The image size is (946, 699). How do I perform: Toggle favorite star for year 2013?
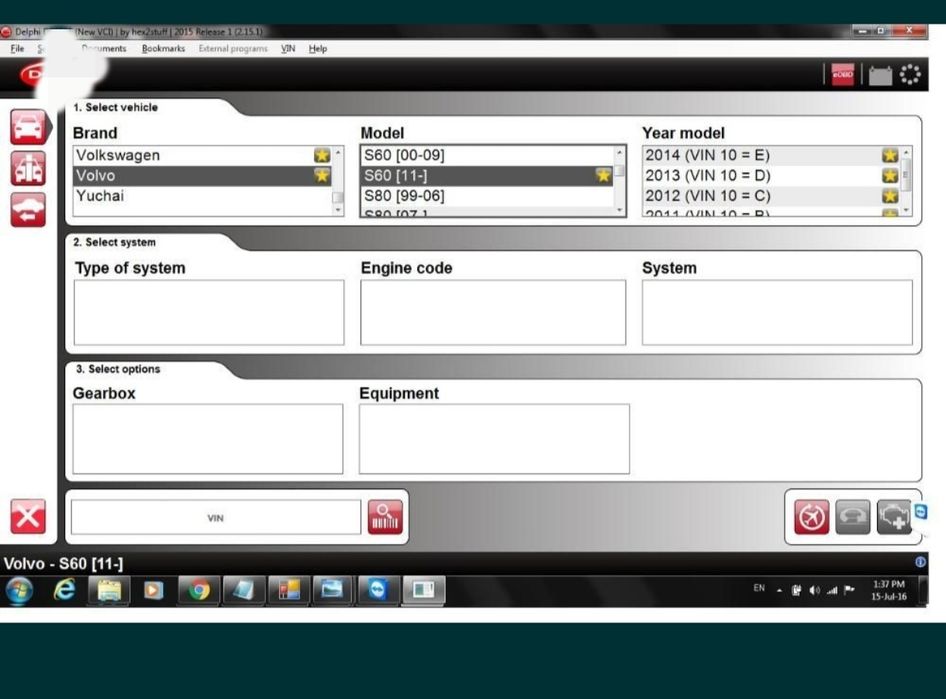(890, 176)
